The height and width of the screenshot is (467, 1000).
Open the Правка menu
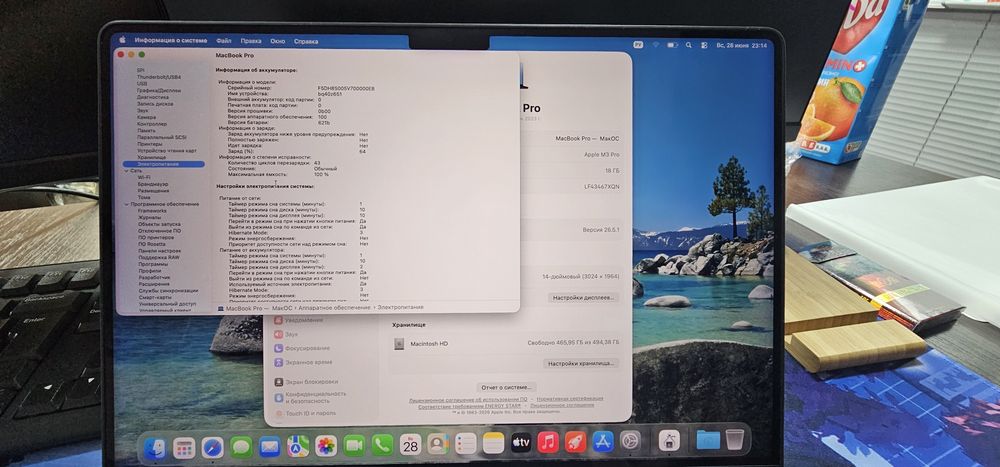(251, 41)
